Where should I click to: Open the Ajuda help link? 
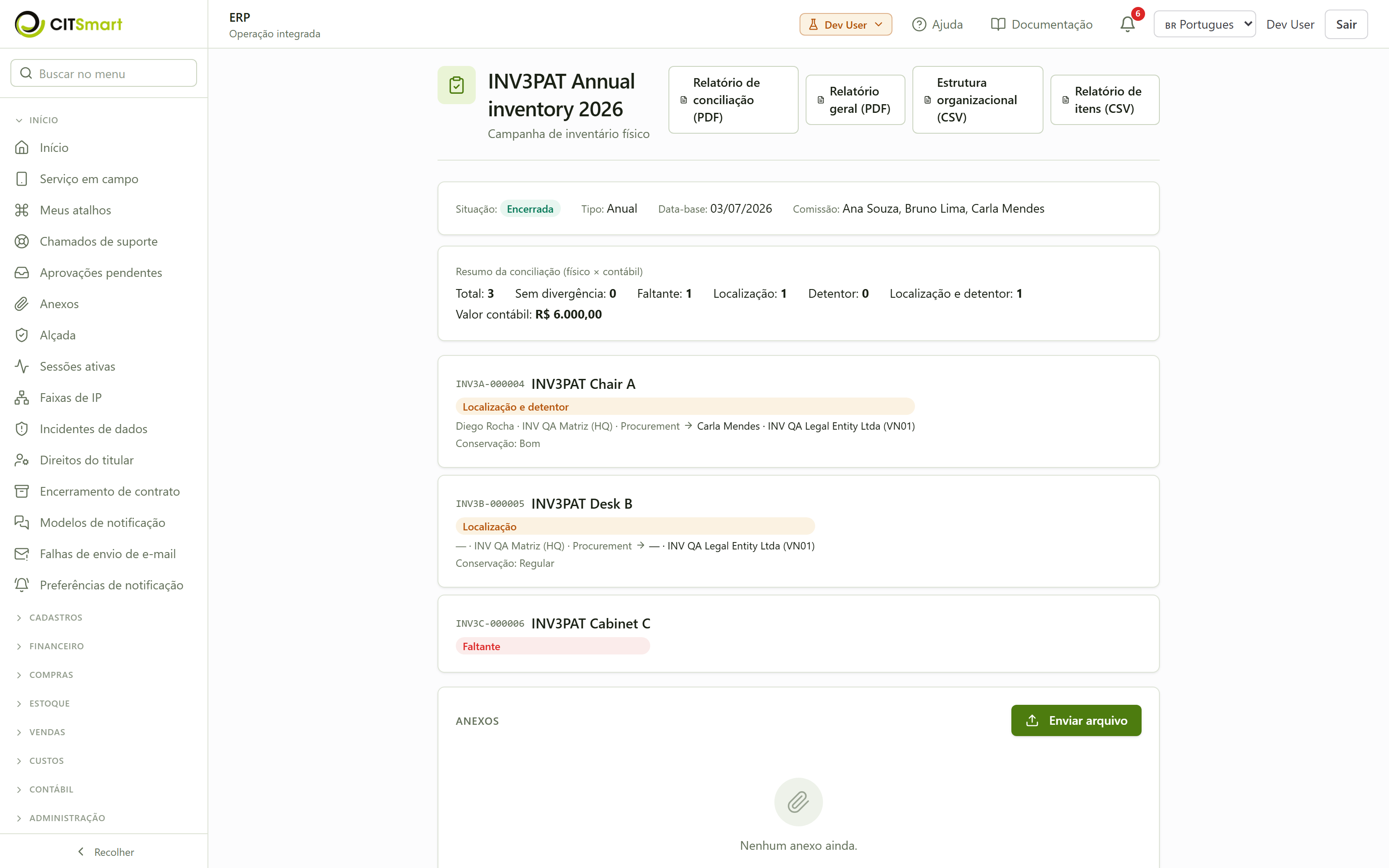pos(937,24)
